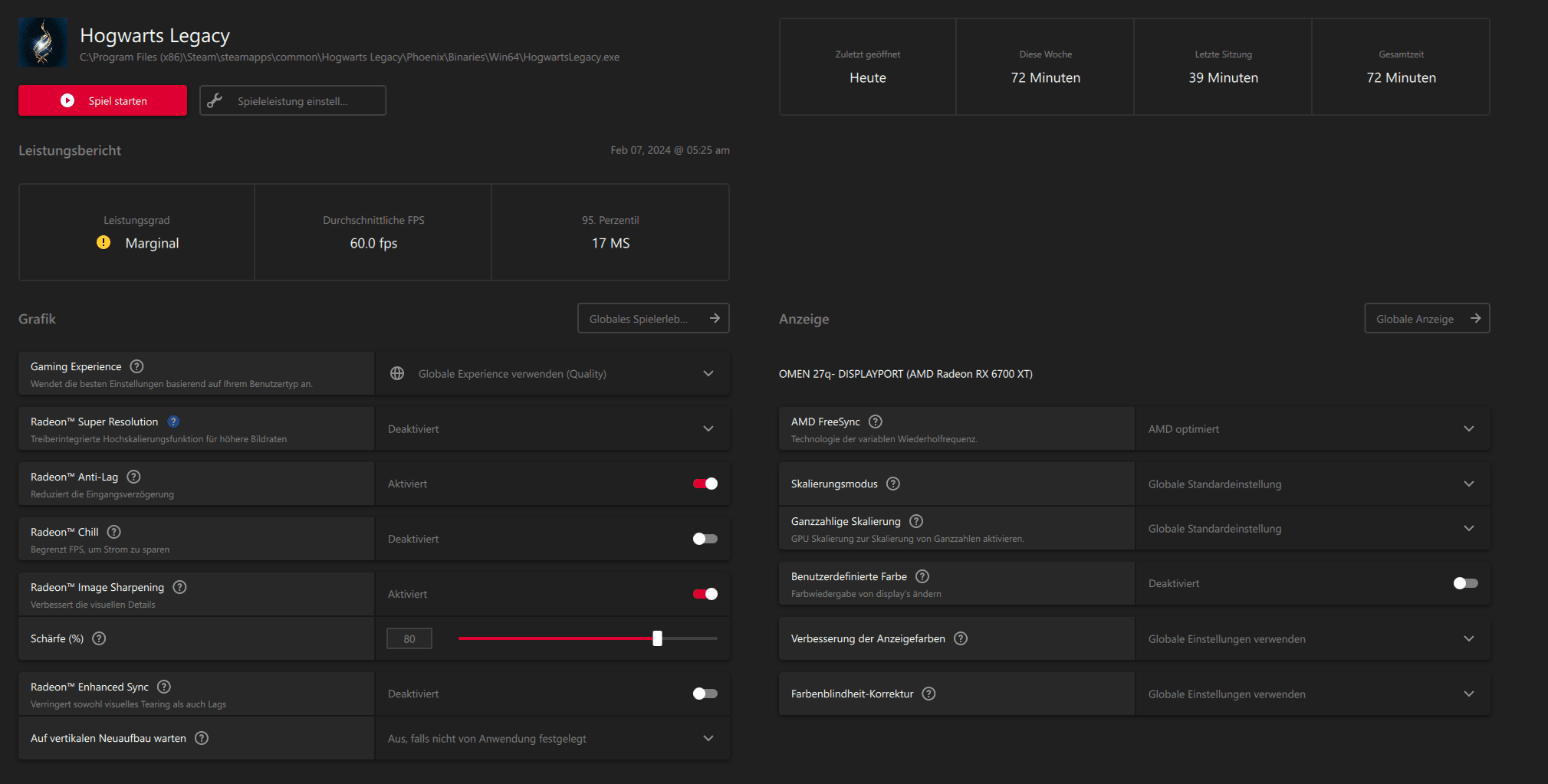
Task: Click the report date Feb 07, 2024 text
Action: coord(670,150)
